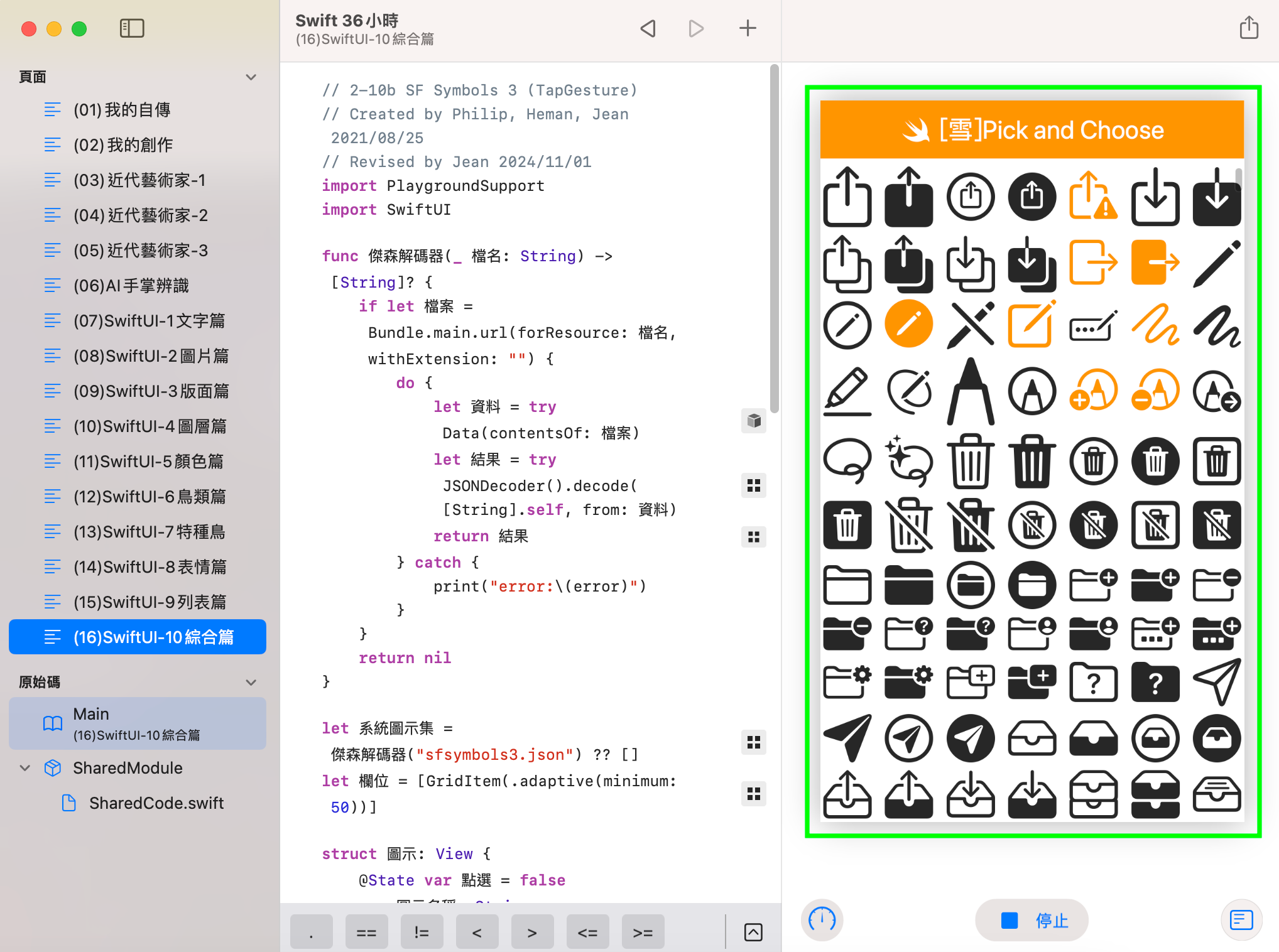Toggle the orange pencil circle fill symbol
1279x952 pixels.
point(908,325)
